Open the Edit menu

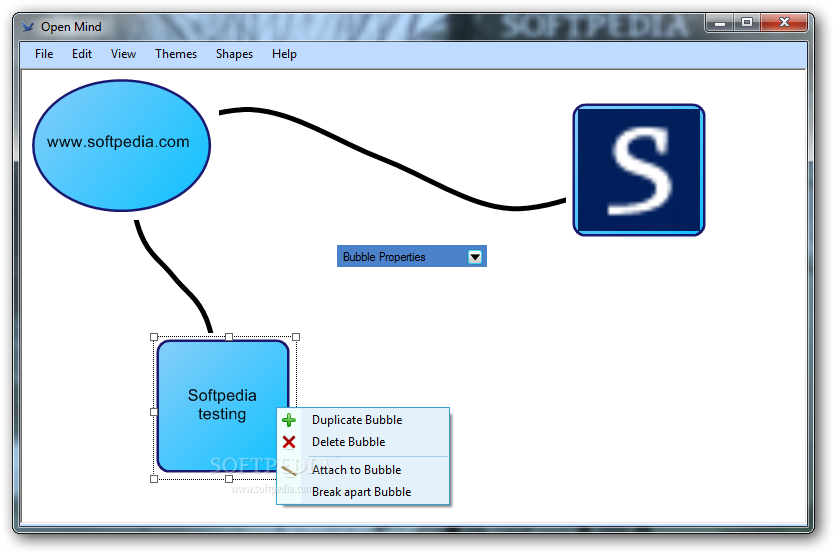[x=81, y=54]
